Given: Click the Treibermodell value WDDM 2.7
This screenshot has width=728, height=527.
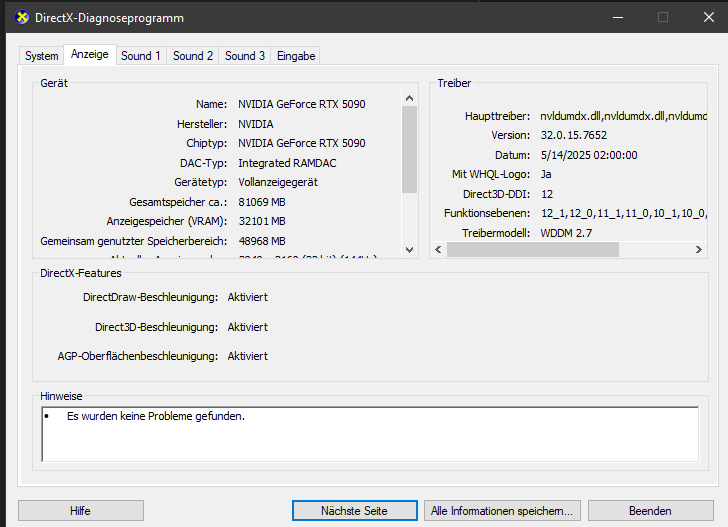Looking at the screenshot, I should pos(566,233).
